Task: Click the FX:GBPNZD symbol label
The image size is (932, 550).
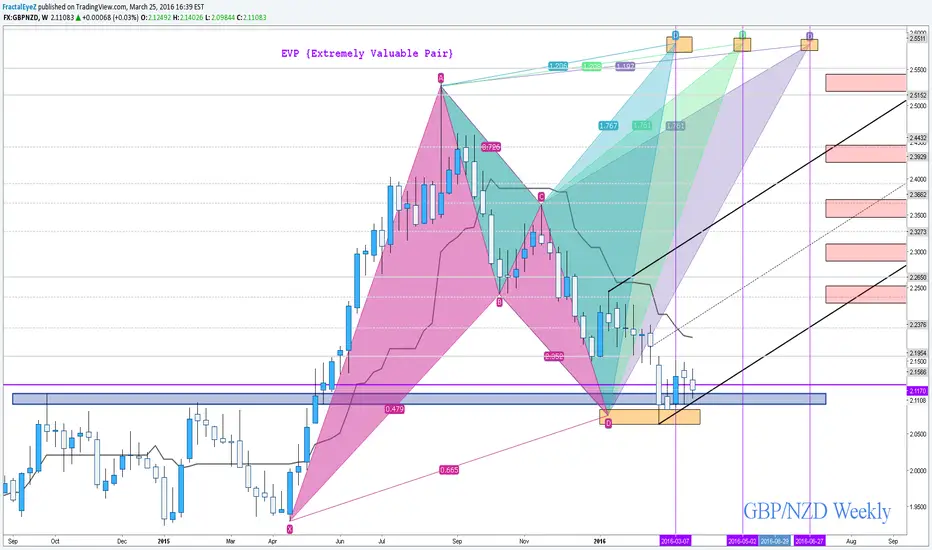Action: (x=21, y=17)
